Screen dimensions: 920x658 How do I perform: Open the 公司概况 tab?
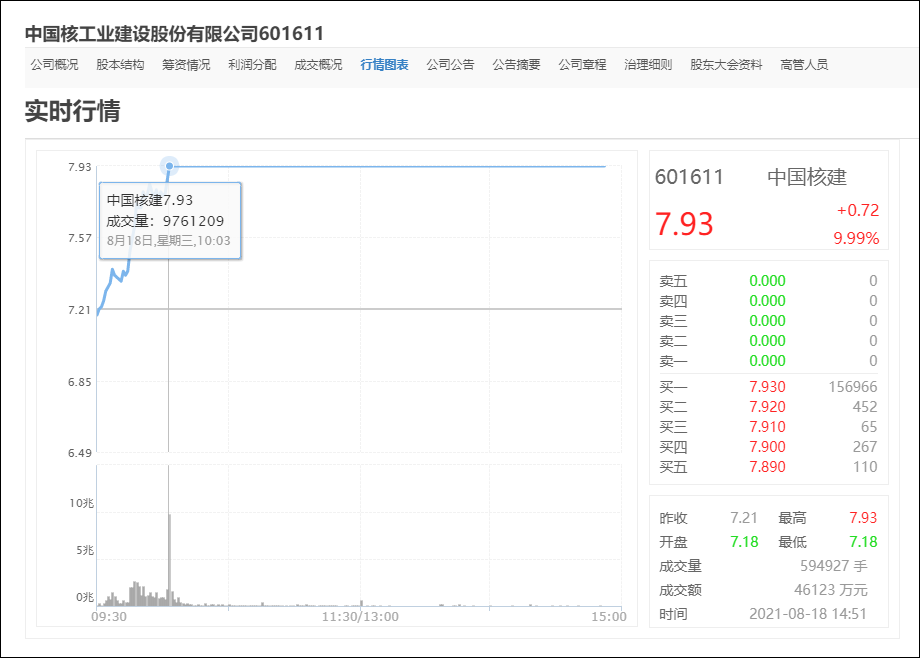(54, 65)
